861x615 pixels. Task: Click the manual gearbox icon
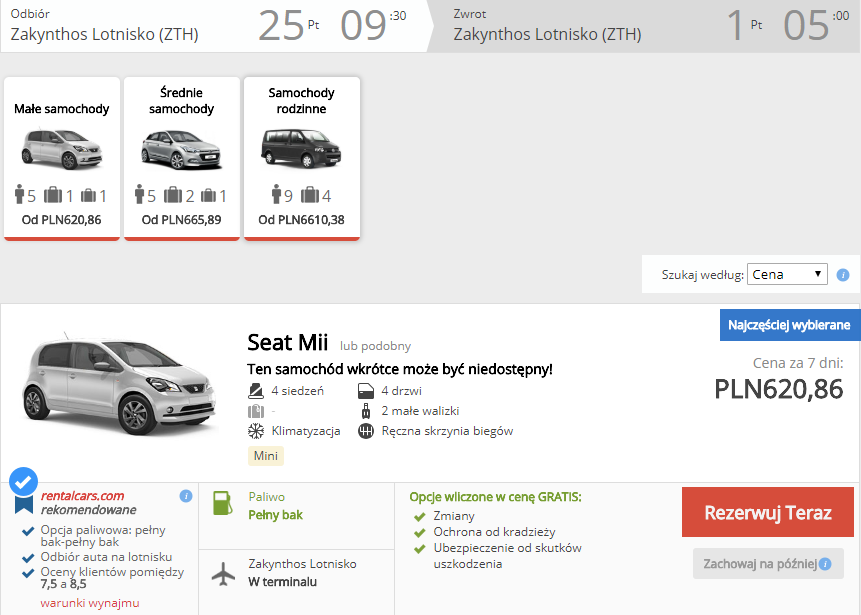tap(366, 431)
